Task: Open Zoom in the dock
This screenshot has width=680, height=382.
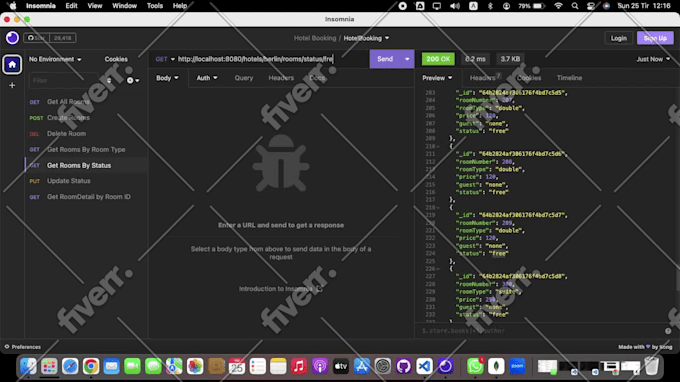Action: coord(517,366)
